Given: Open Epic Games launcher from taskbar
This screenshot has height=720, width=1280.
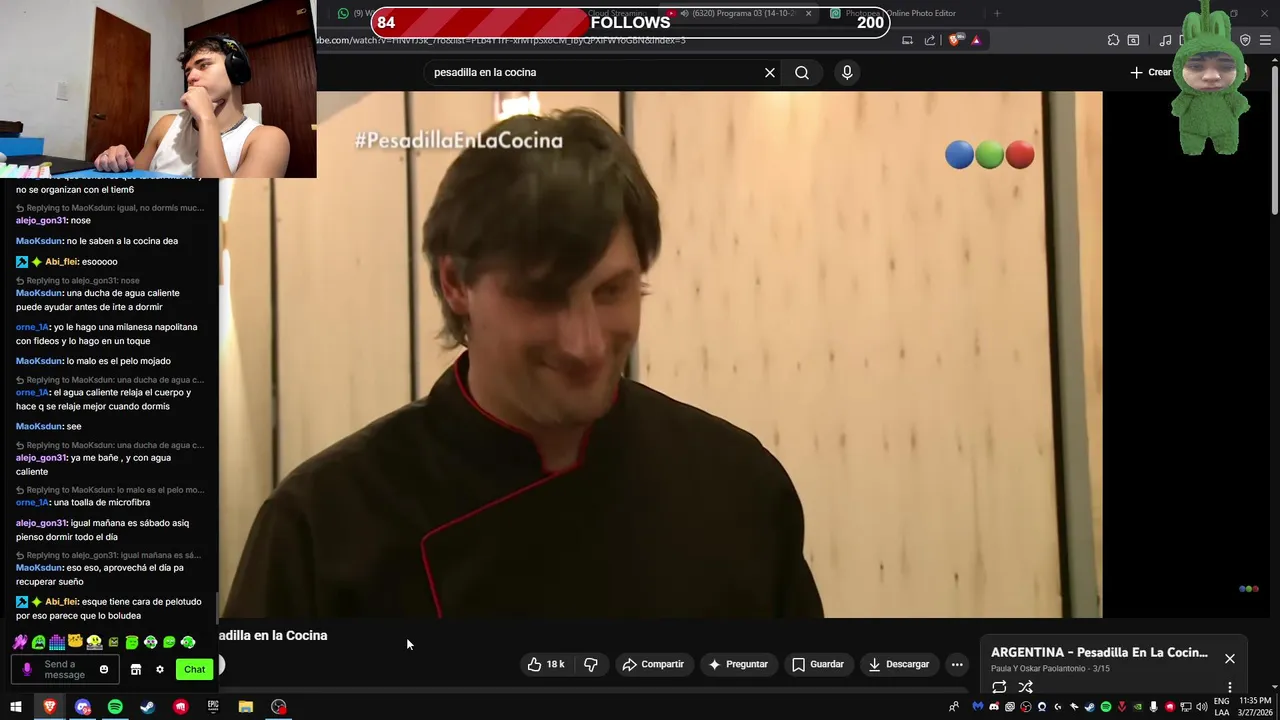Looking at the screenshot, I should [213, 707].
